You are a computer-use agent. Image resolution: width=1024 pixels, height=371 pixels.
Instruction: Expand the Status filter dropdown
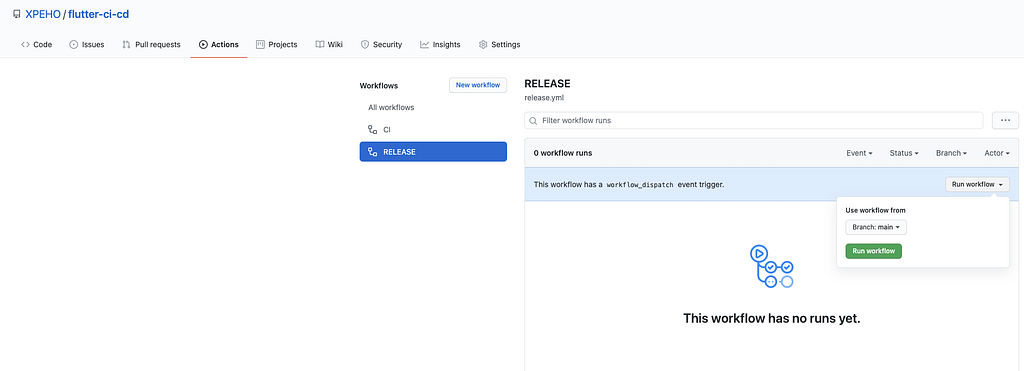click(x=904, y=153)
